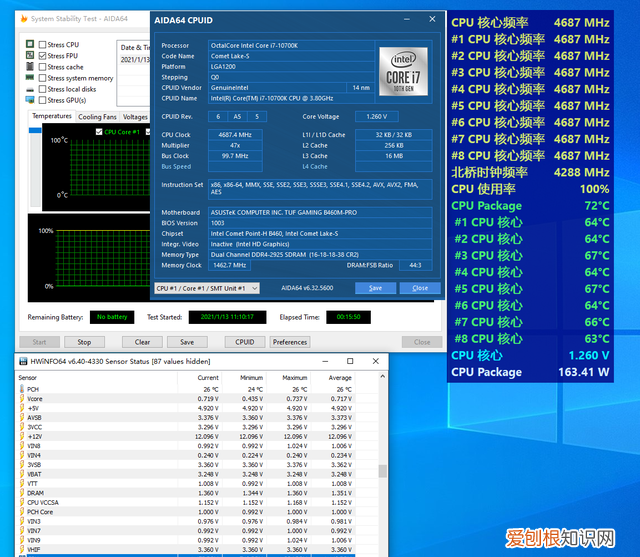The image size is (640, 557).
Task: Check the Stress local disks box
Action: 42,89
